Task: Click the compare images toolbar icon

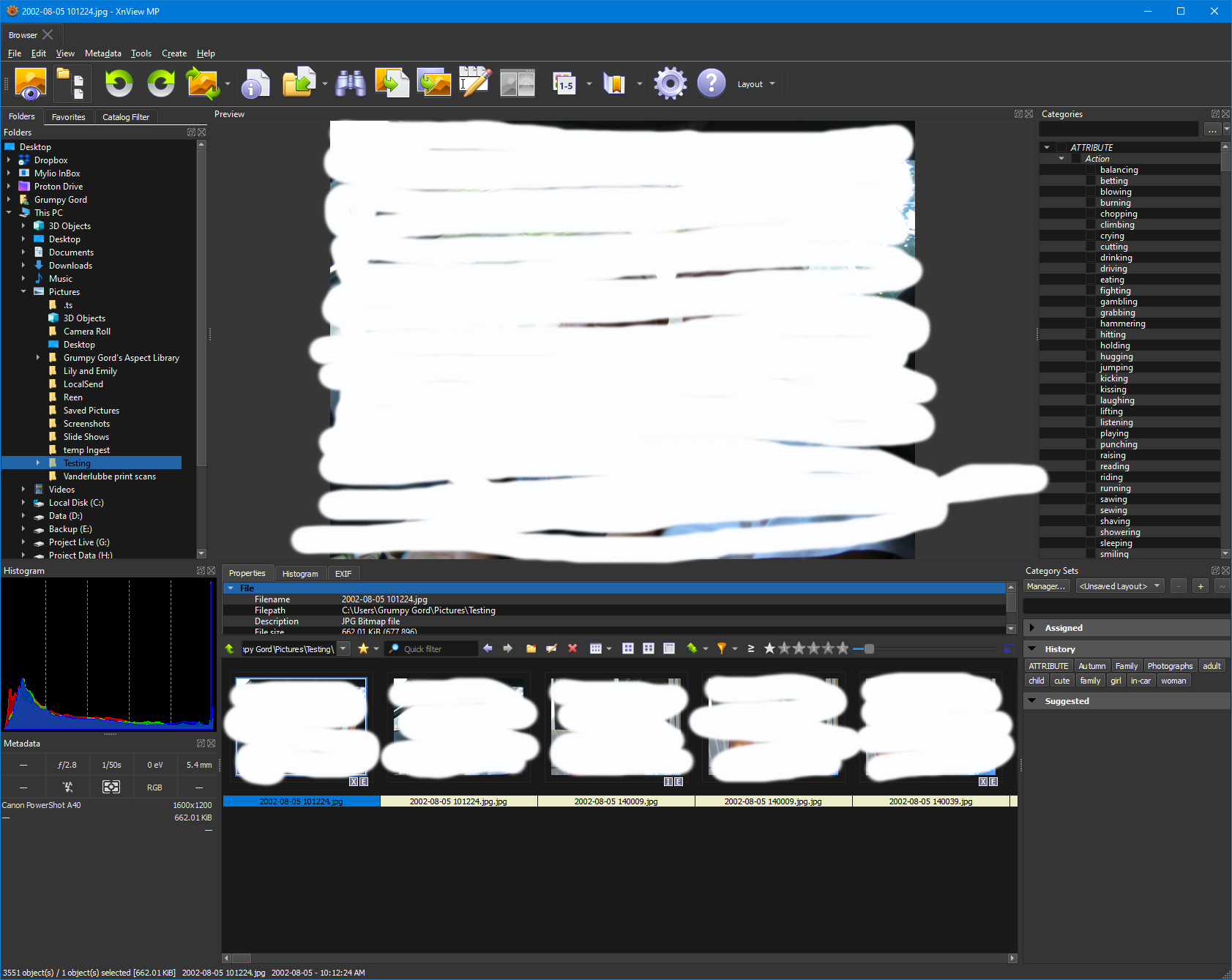Action: tap(518, 83)
